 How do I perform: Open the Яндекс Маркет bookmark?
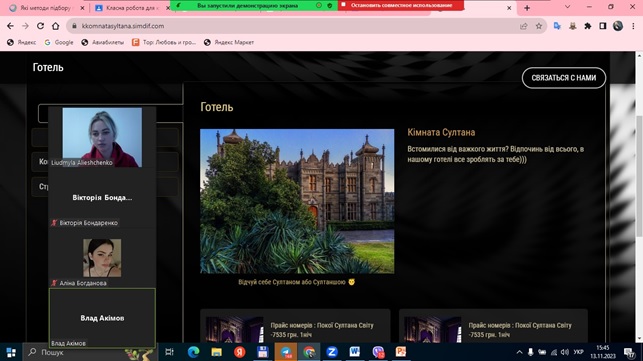coord(229,42)
